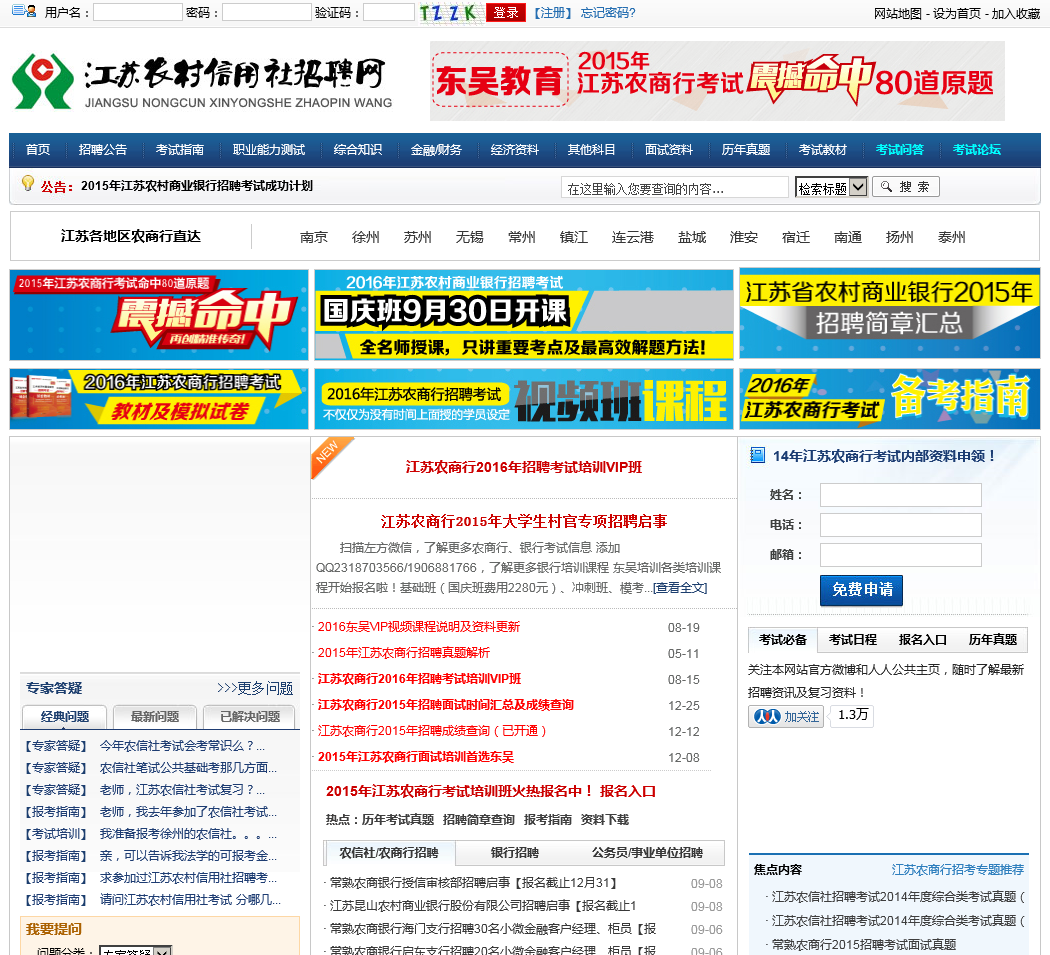Open the 历年真题 nav item
This screenshot has width=1050, height=955.
[746, 149]
